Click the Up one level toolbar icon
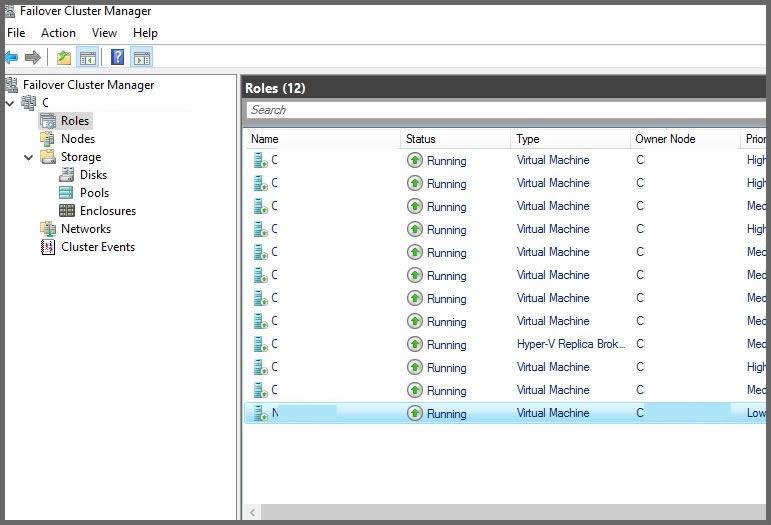This screenshot has width=771, height=525. [63, 58]
